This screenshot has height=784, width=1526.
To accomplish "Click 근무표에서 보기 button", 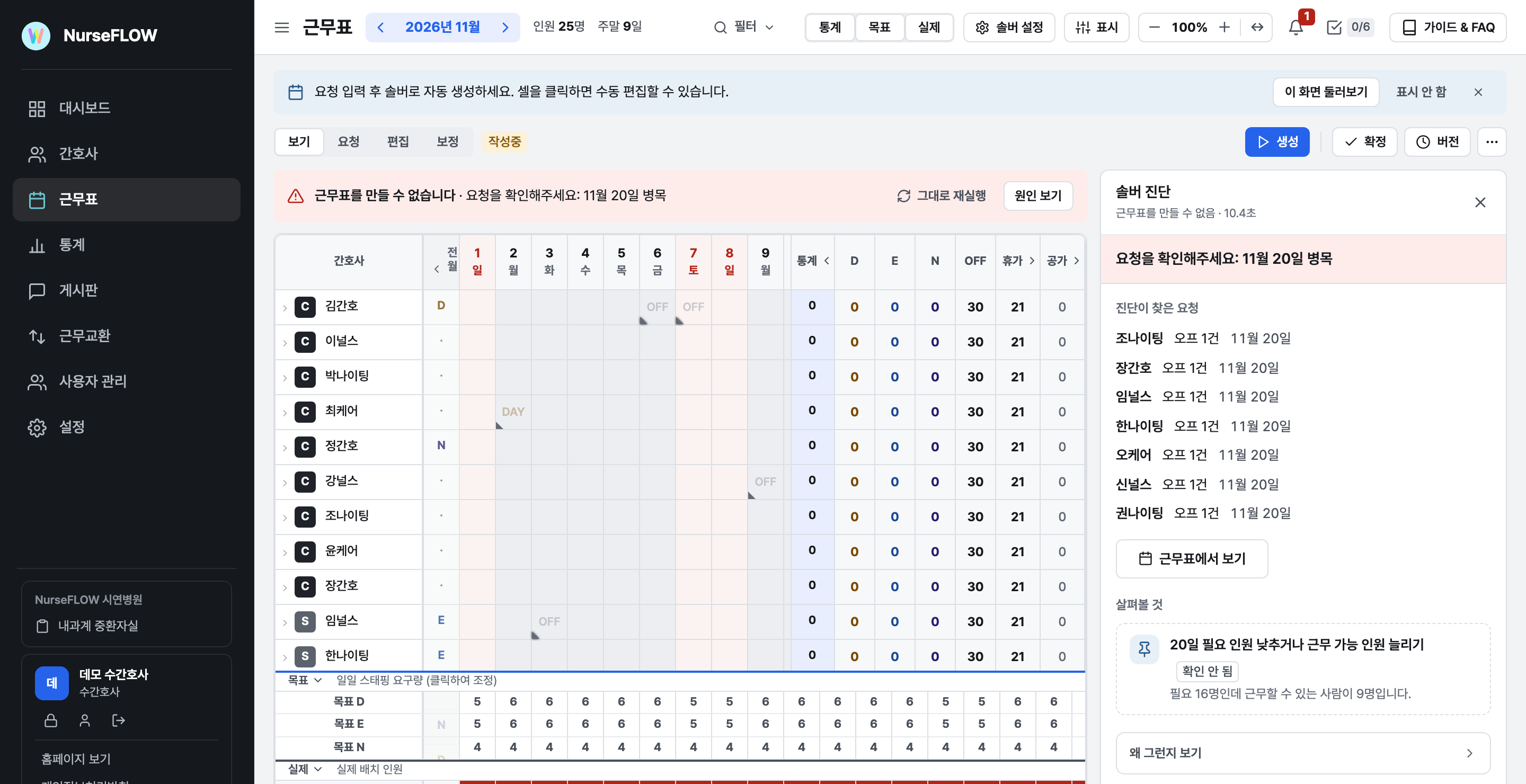I will coord(1192,558).
